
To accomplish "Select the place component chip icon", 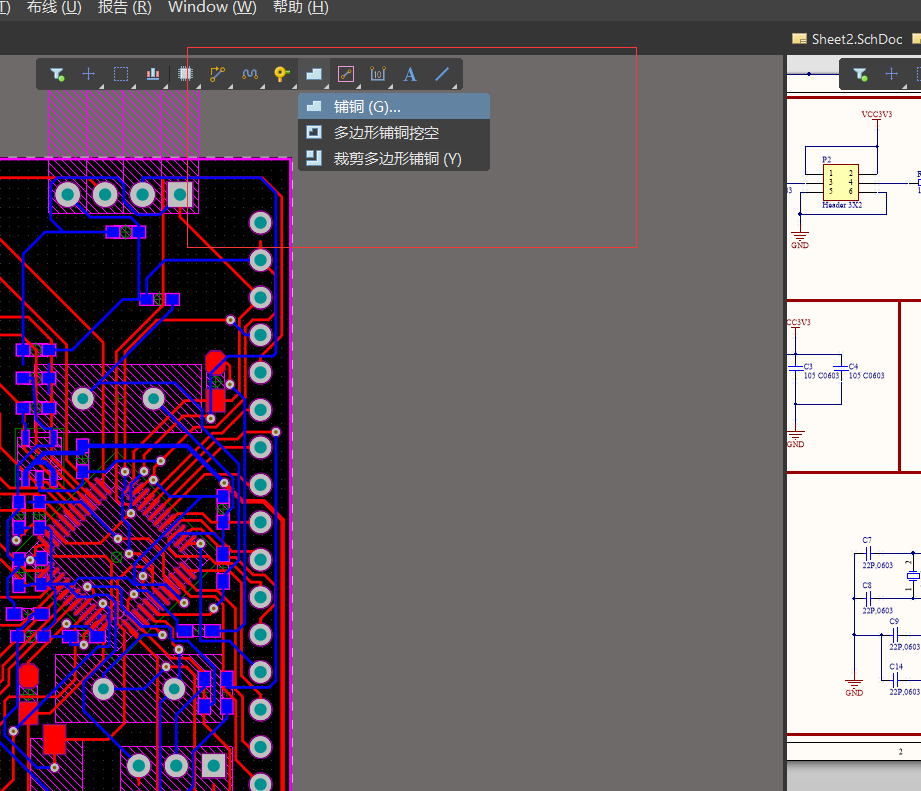I will point(186,74).
